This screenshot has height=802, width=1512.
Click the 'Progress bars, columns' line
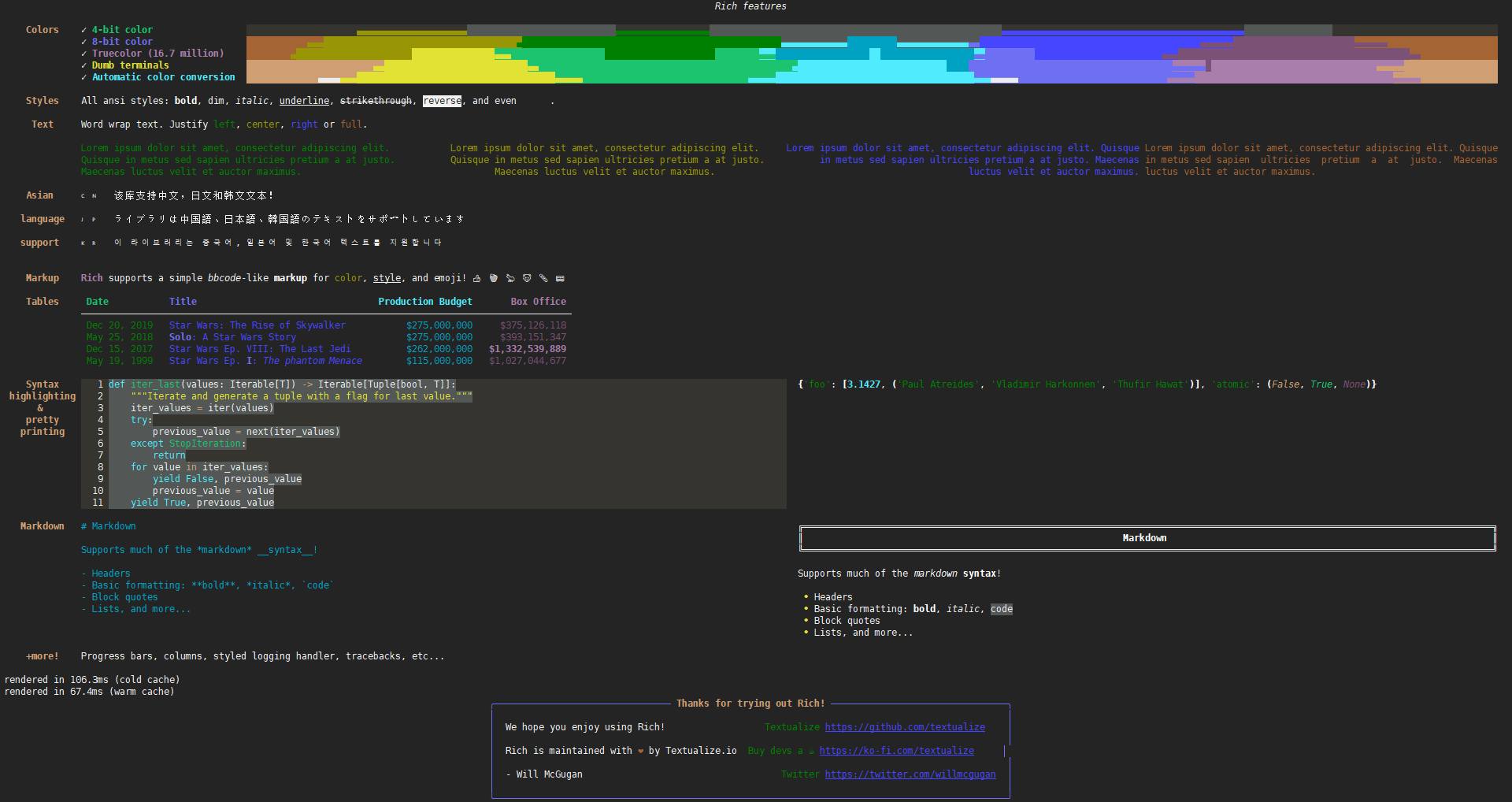coord(262,656)
